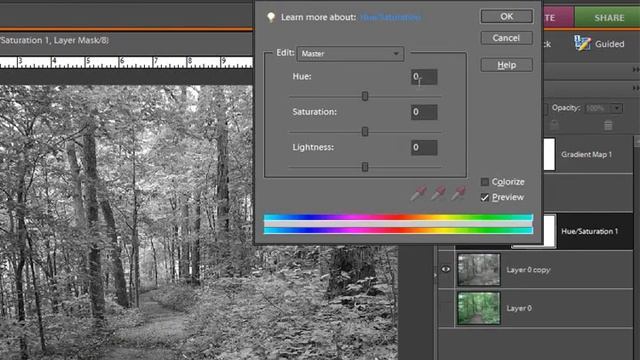Click the Lightness slider handle
This screenshot has width=640, height=360.
click(365, 167)
